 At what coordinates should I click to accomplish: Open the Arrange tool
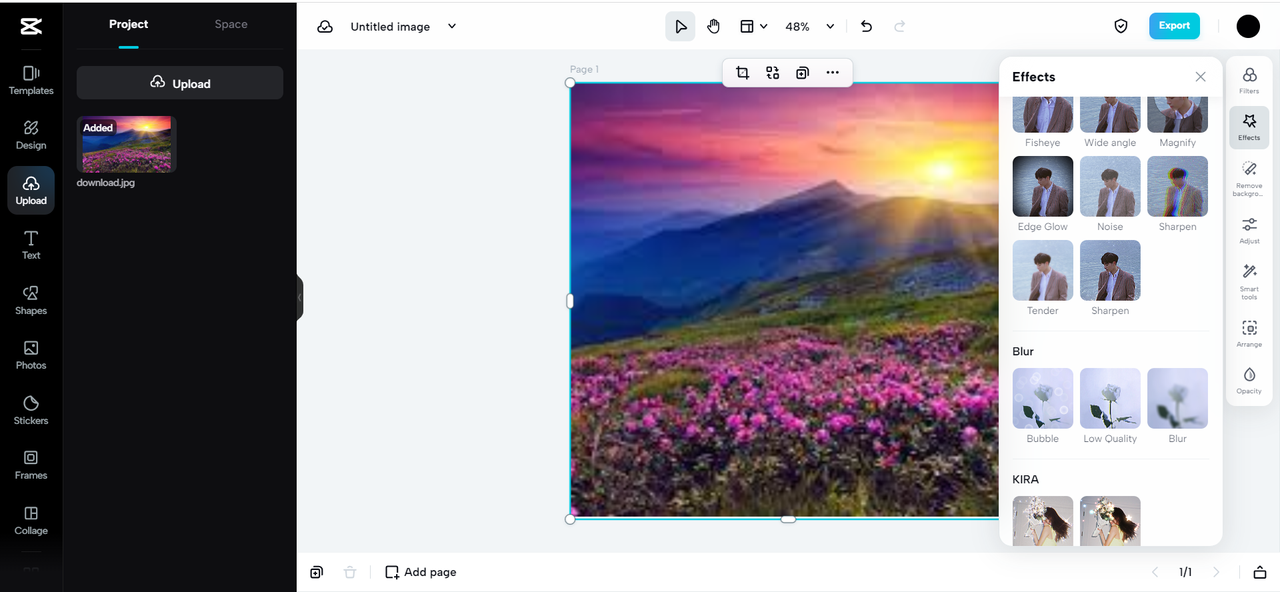click(1249, 334)
